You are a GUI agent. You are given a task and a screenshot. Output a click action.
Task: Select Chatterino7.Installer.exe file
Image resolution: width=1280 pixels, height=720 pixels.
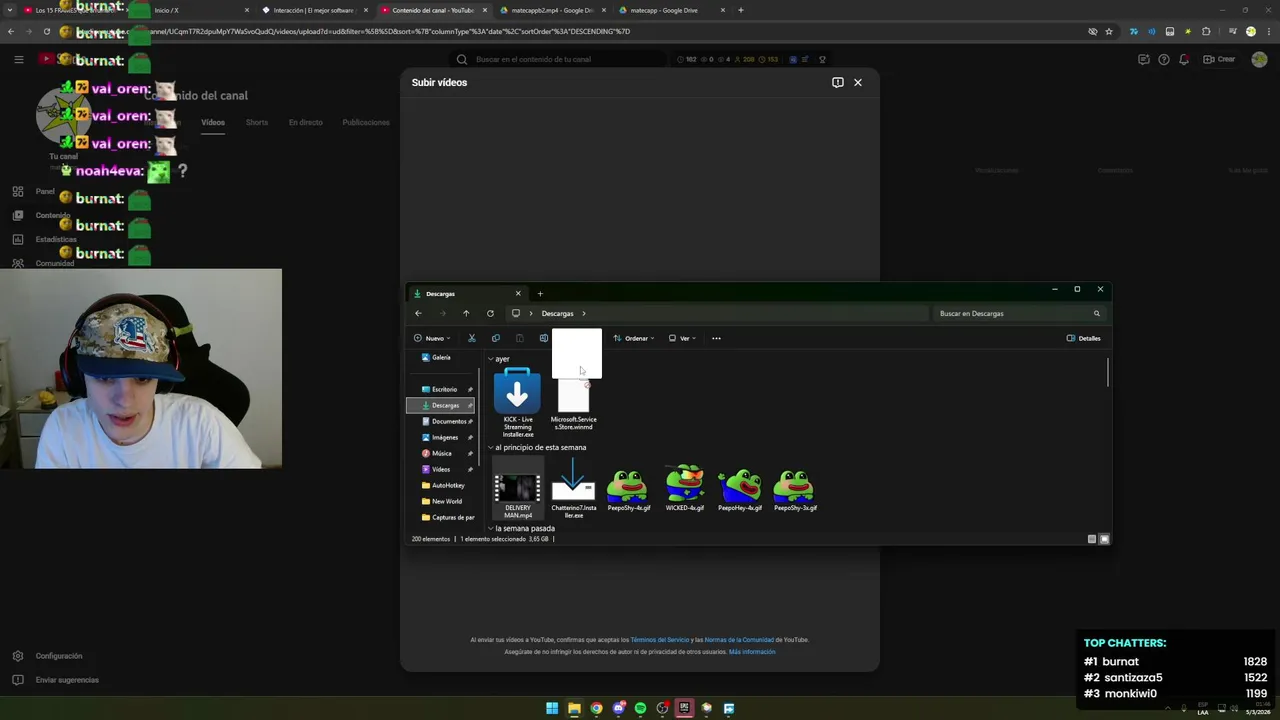pos(574,490)
